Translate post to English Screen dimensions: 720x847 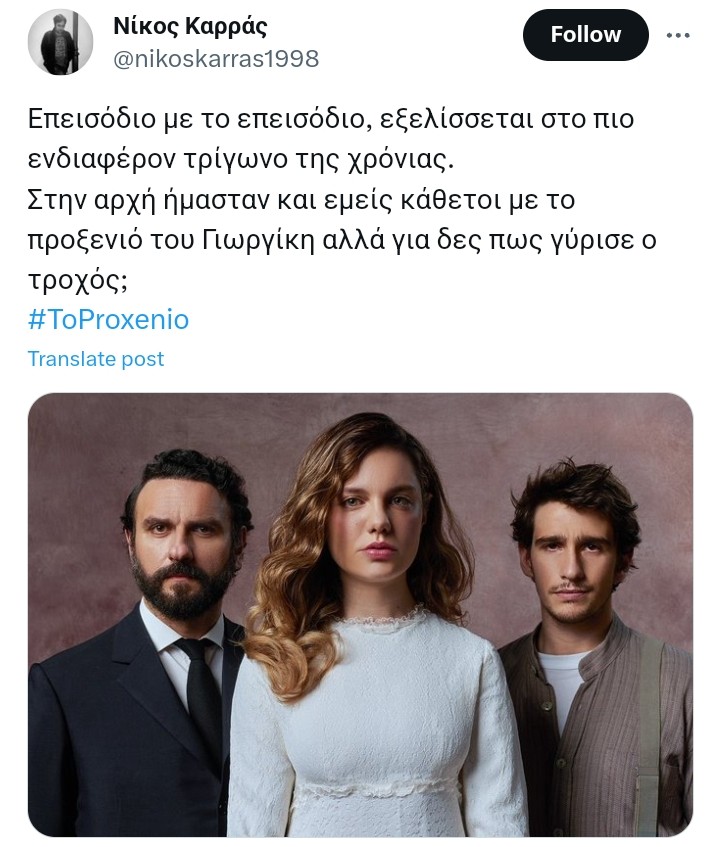(96, 359)
